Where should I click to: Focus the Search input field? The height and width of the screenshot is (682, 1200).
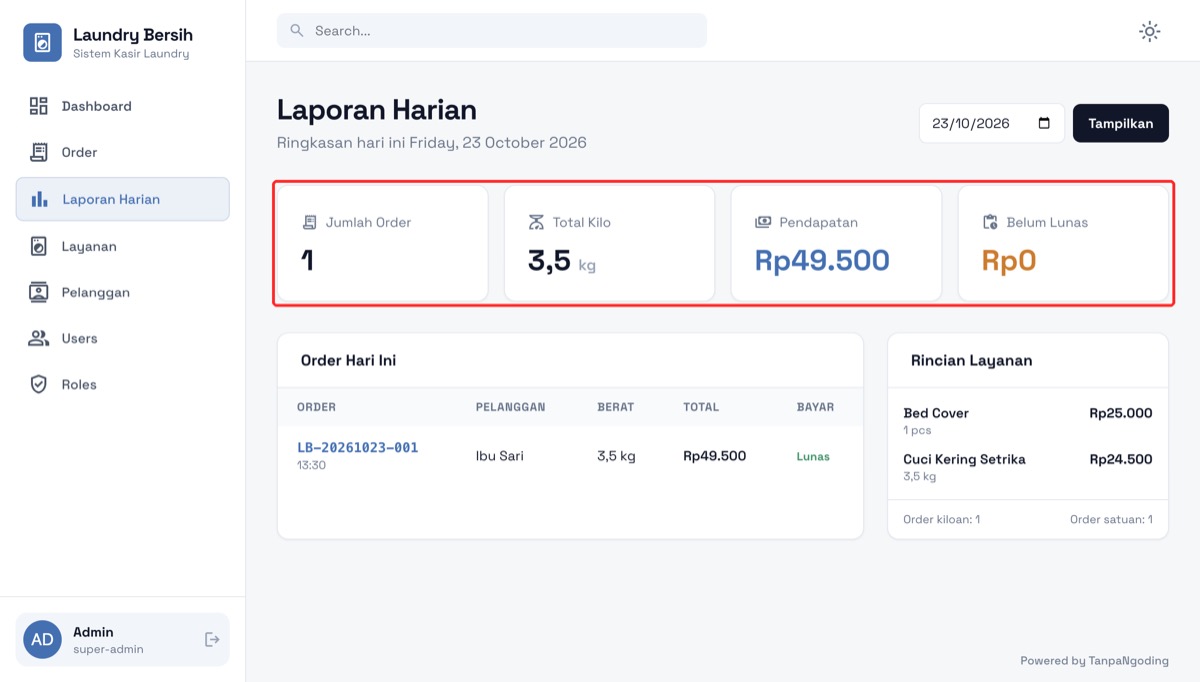tap(492, 31)
